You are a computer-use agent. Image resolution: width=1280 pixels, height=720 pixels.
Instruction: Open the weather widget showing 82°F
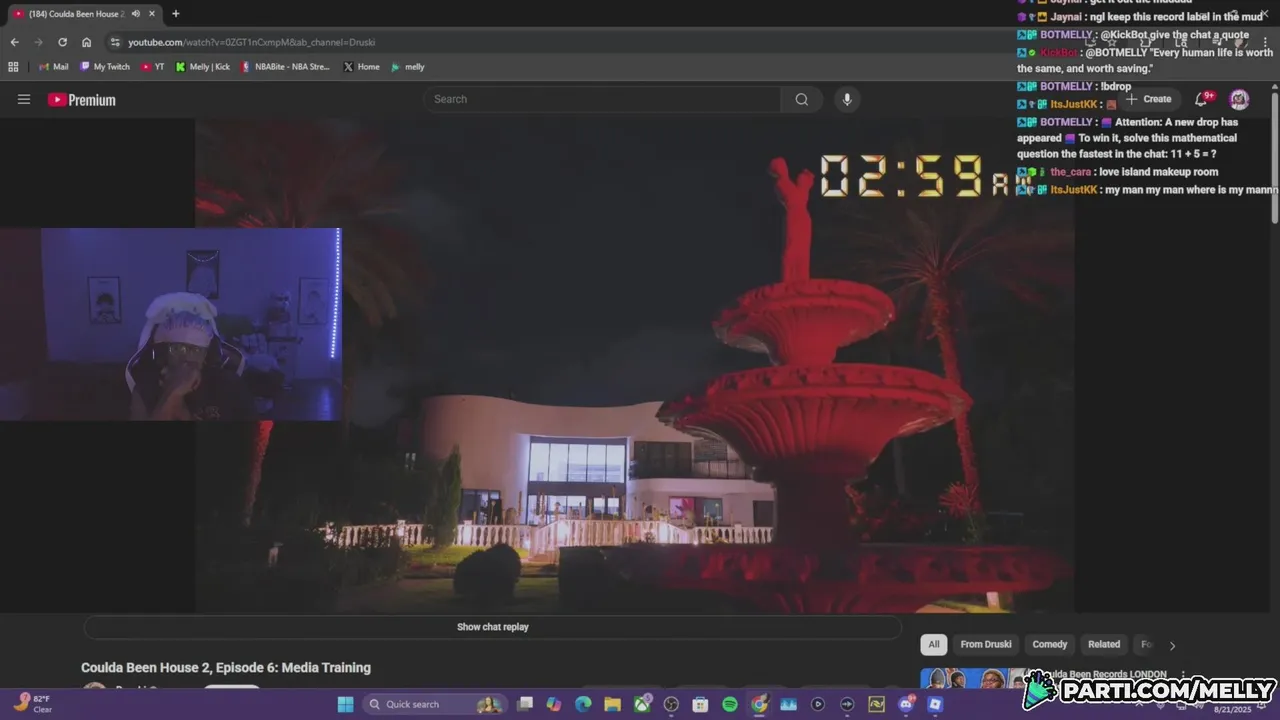pyautogui.click(x=33, y=704)
